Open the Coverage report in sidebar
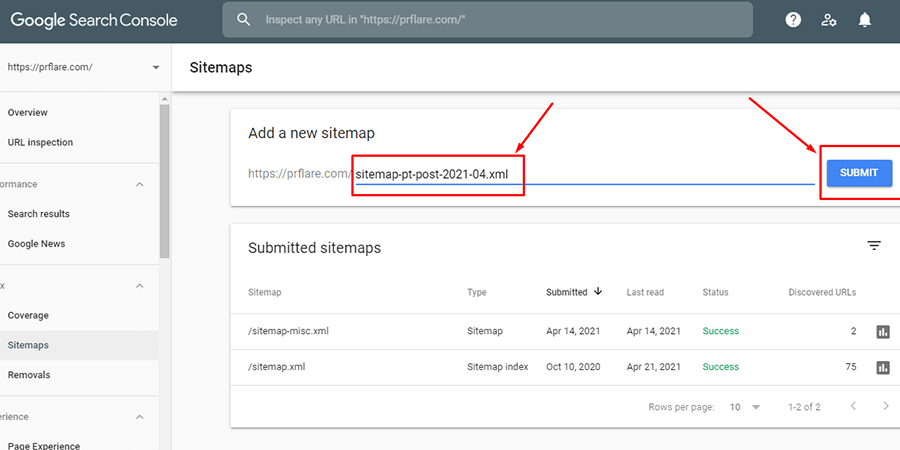Viewport: 900px width, 450px height. pos(28,315)
